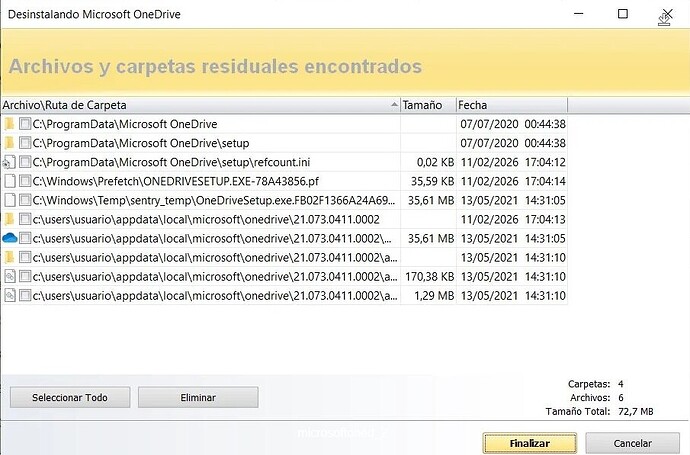Select path C:\Windows\Prefetch\ONEDRIVESETUP.EXE-78A43856.pf
The width and height of the screenshot is (690, 455).
coord(176,181)
